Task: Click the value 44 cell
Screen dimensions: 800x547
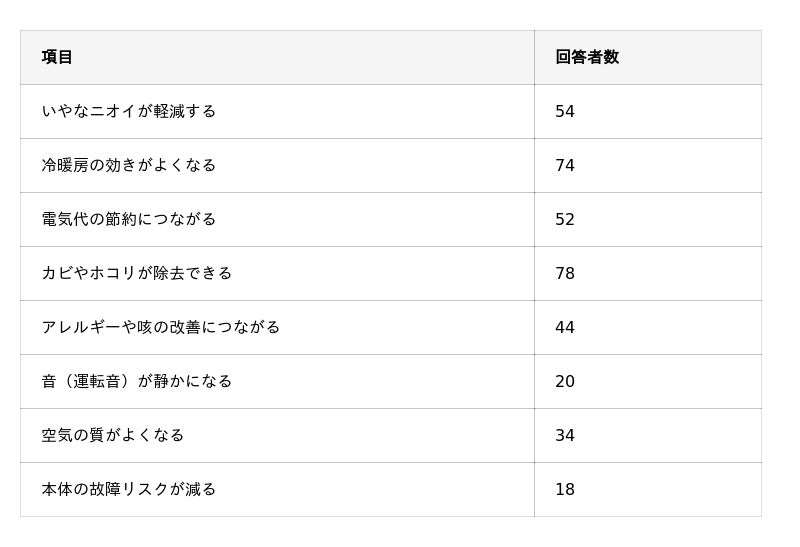Action: click(x=565, y=327)
